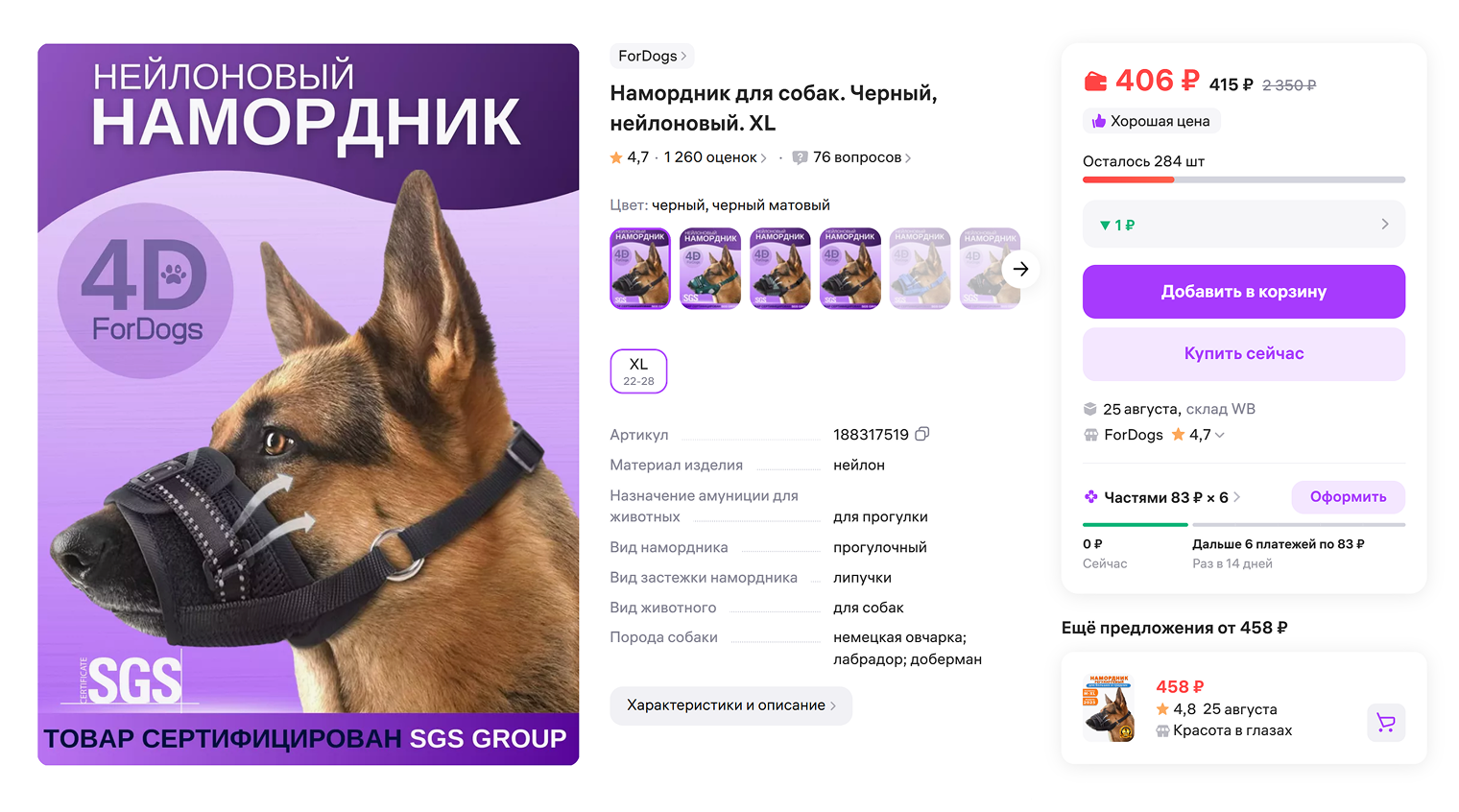Viewport: 1459px width, 812px height.
Task: Choose the green muzzle color variant
Action: [x=710, y=268]
